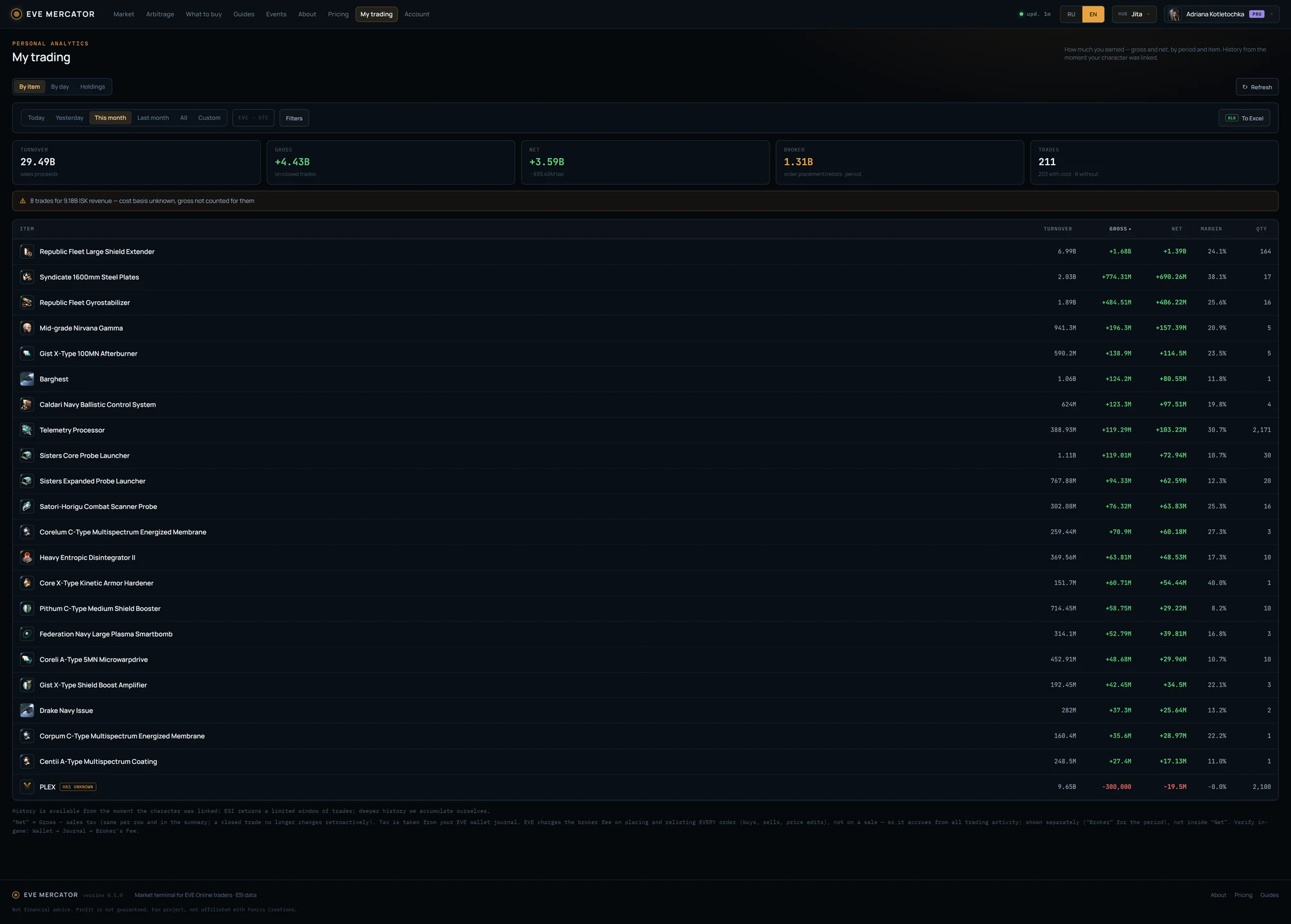Toggle the EVE · UTC time switch
The height and width of the screenshot is (924, 1291).
click(x=253, y=117)
